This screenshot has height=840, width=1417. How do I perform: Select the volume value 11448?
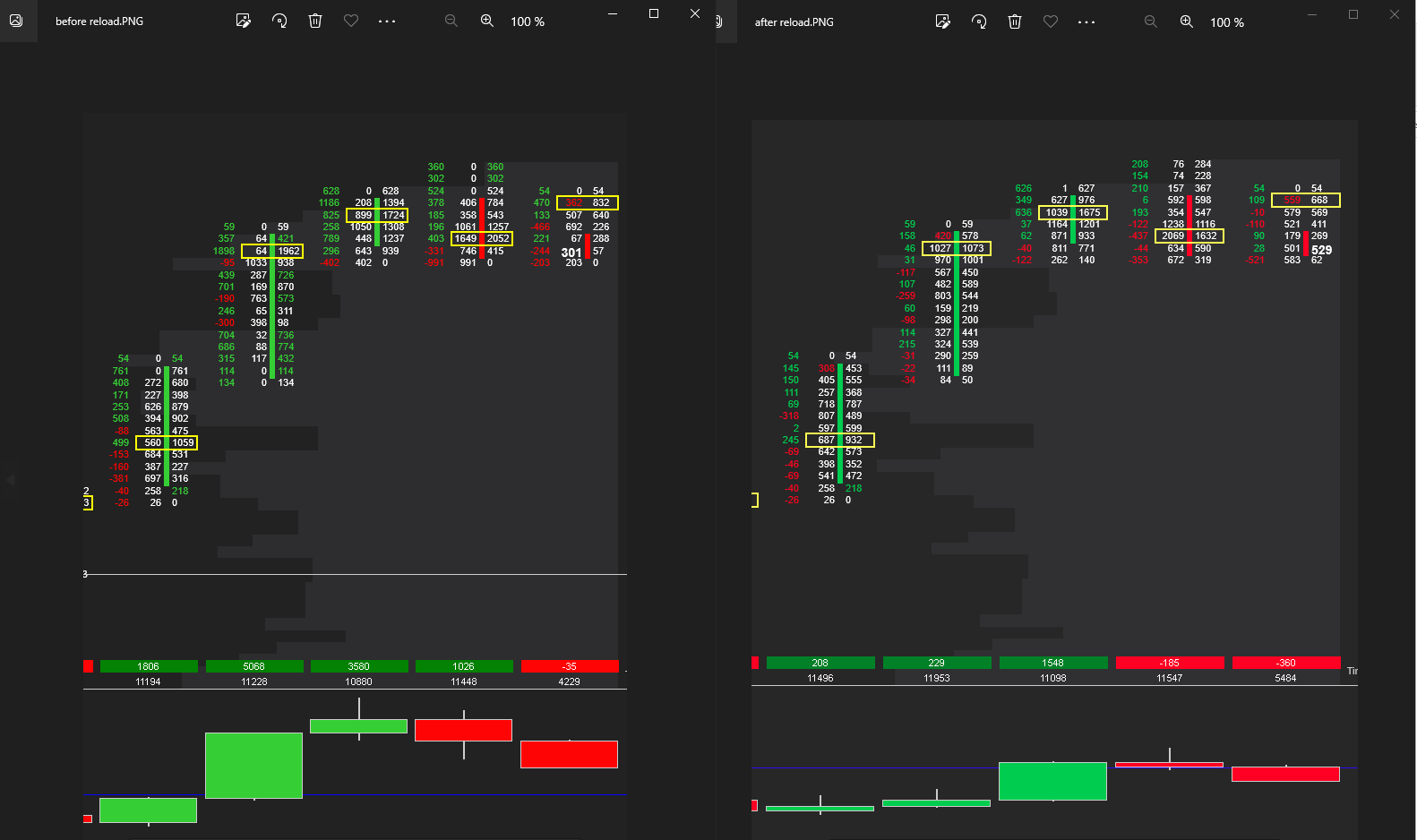click(464, 681)
